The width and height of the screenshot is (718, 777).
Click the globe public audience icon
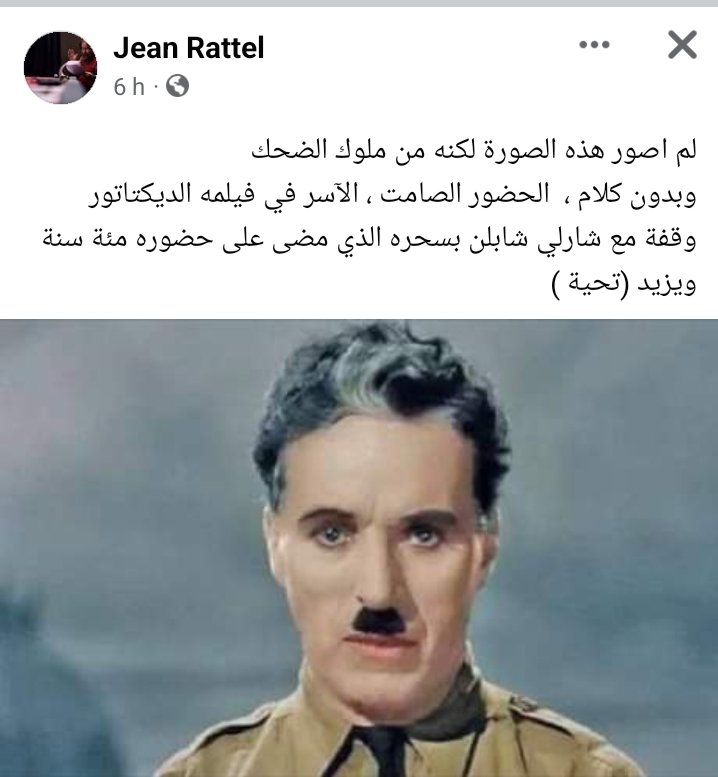[177, 86]
